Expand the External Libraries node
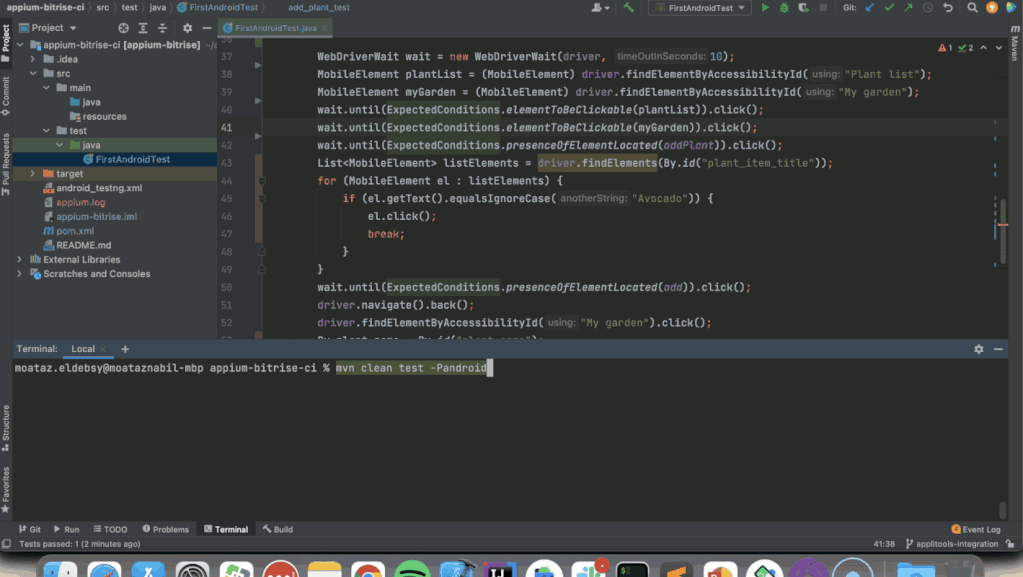Screen dimensions: 1023x577 pos(17,259)
